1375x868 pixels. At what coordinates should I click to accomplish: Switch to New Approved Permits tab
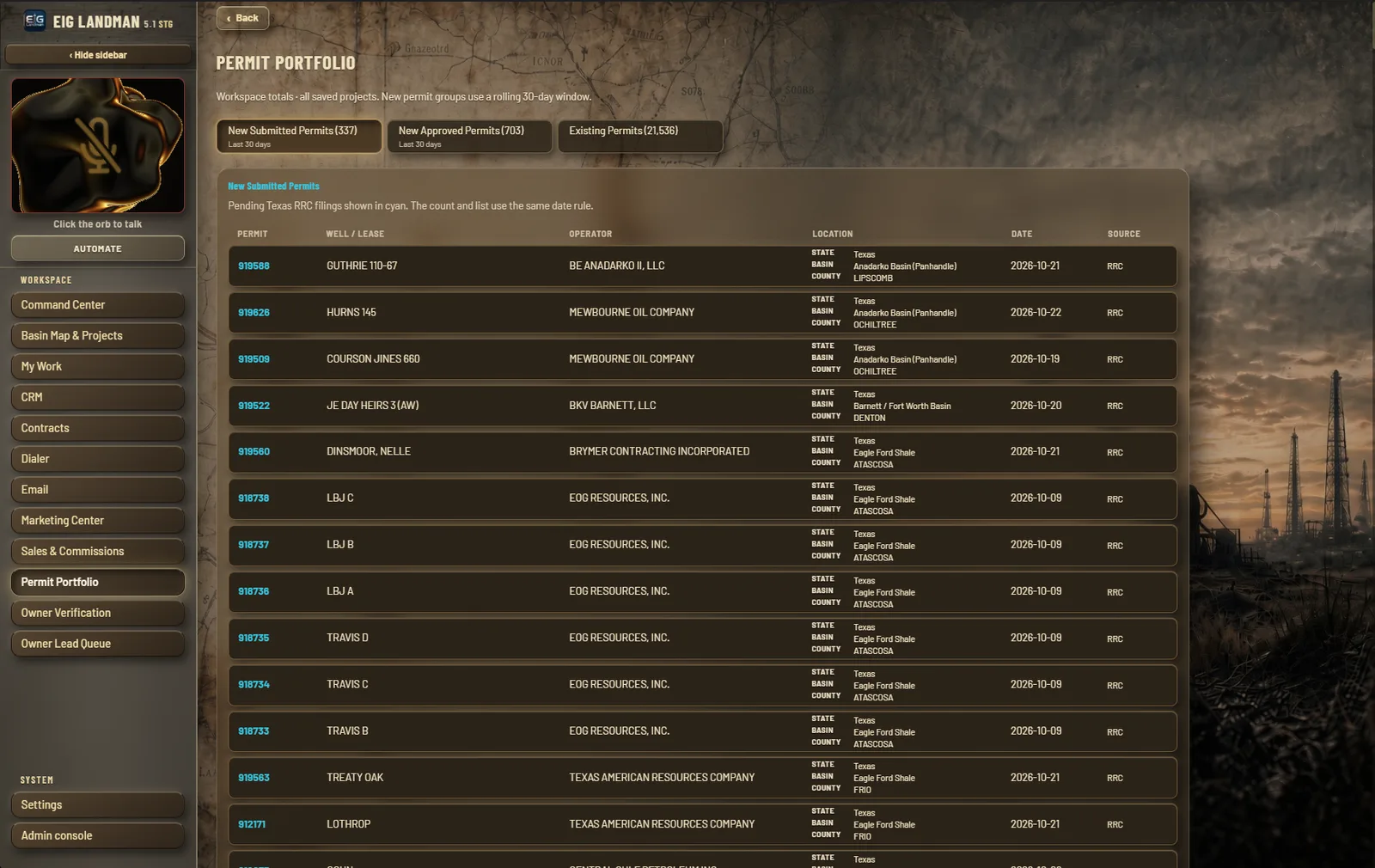click(x=469, y=136)
